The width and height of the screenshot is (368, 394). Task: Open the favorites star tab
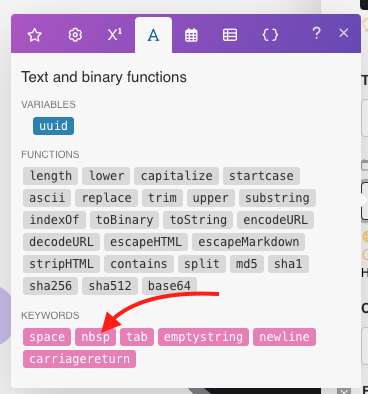[x=35, y=35]
